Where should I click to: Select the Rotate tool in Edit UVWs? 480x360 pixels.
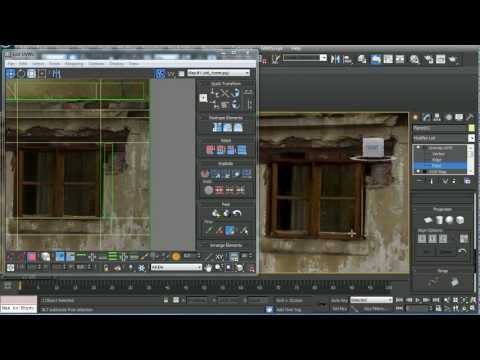(21, 74)
